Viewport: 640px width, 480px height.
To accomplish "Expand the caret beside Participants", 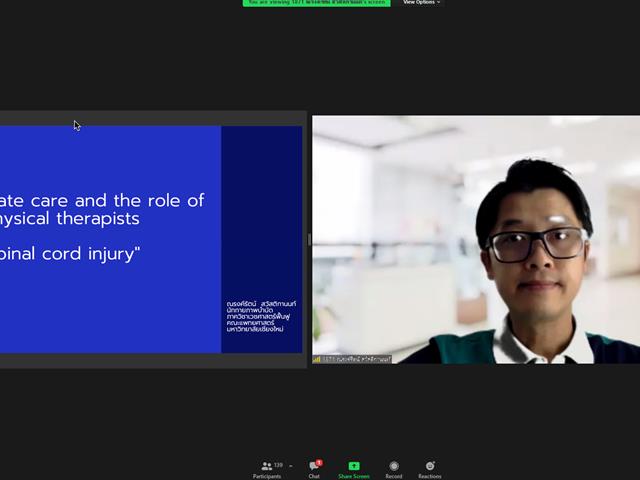I will point(291,466).
